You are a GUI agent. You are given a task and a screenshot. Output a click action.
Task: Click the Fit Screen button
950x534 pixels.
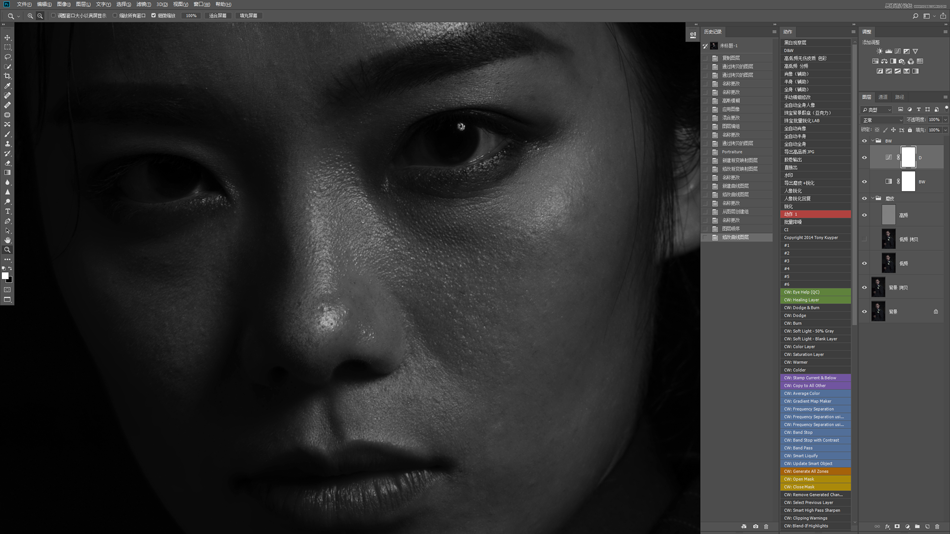pos(218,16)
